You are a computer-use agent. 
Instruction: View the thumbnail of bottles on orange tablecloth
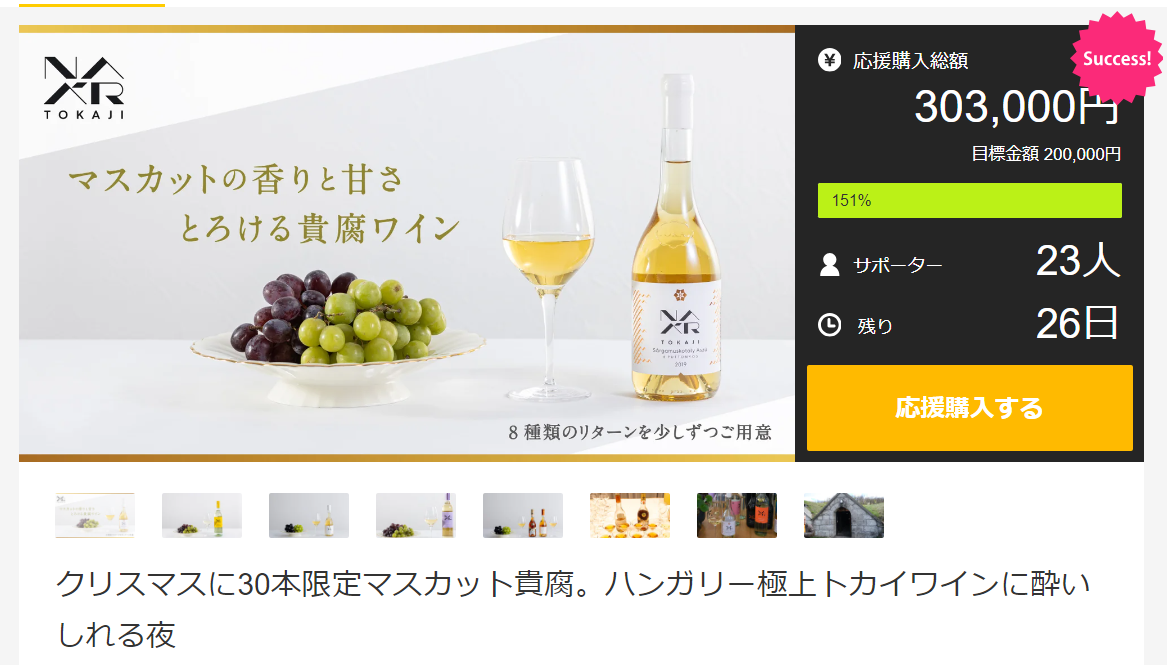630,515
